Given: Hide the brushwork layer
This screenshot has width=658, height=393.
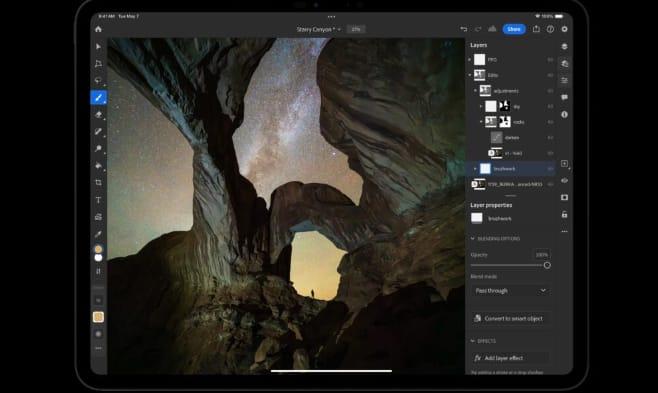Looking at the screenshot, I should [550, 169].
